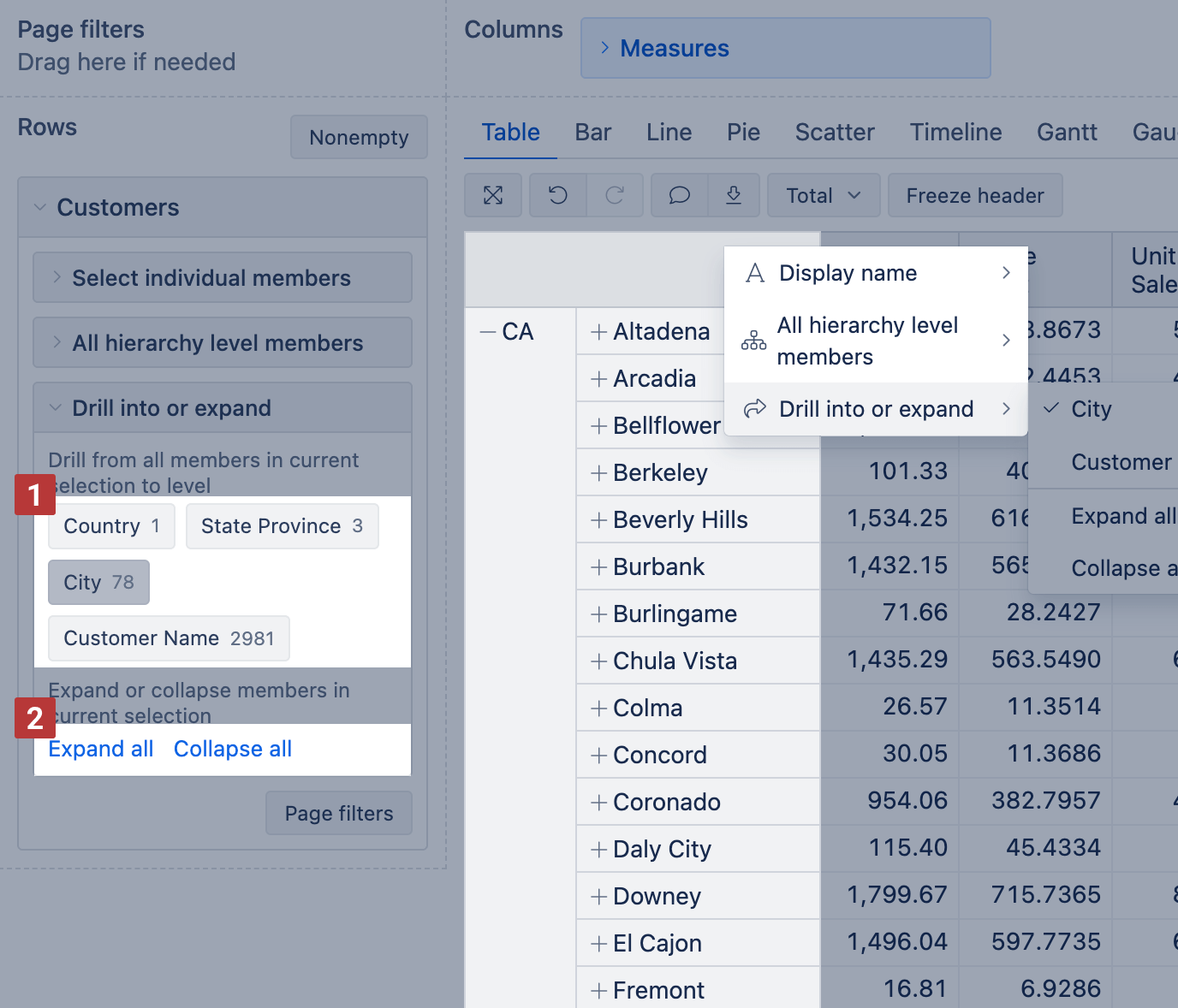Open the Display name submenu item
The width and height of the screenshot is (1178, 1008).
875,273
